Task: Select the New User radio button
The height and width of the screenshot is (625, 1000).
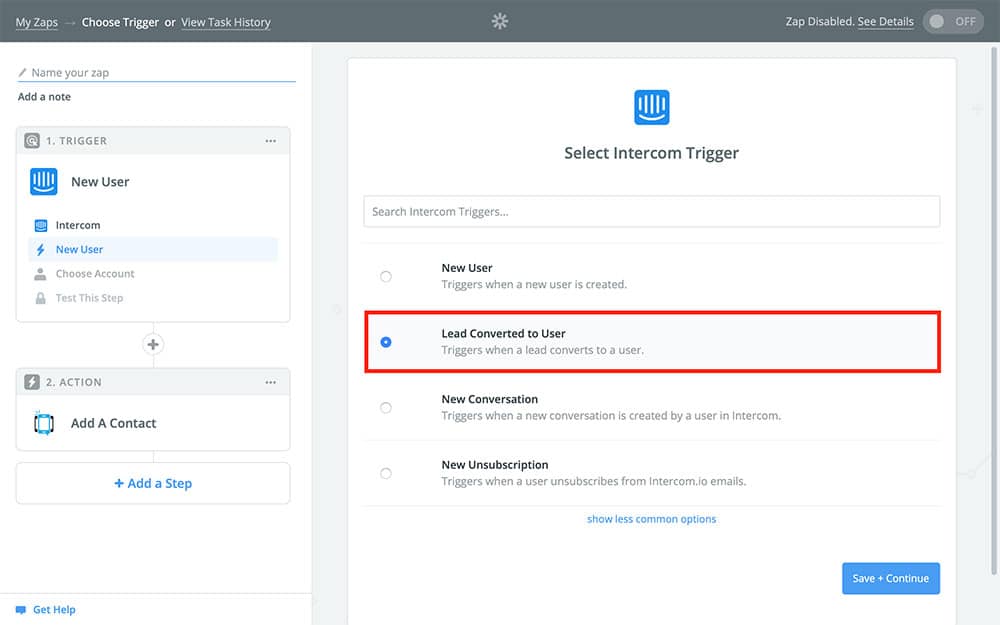Action: tap(386, 276)
